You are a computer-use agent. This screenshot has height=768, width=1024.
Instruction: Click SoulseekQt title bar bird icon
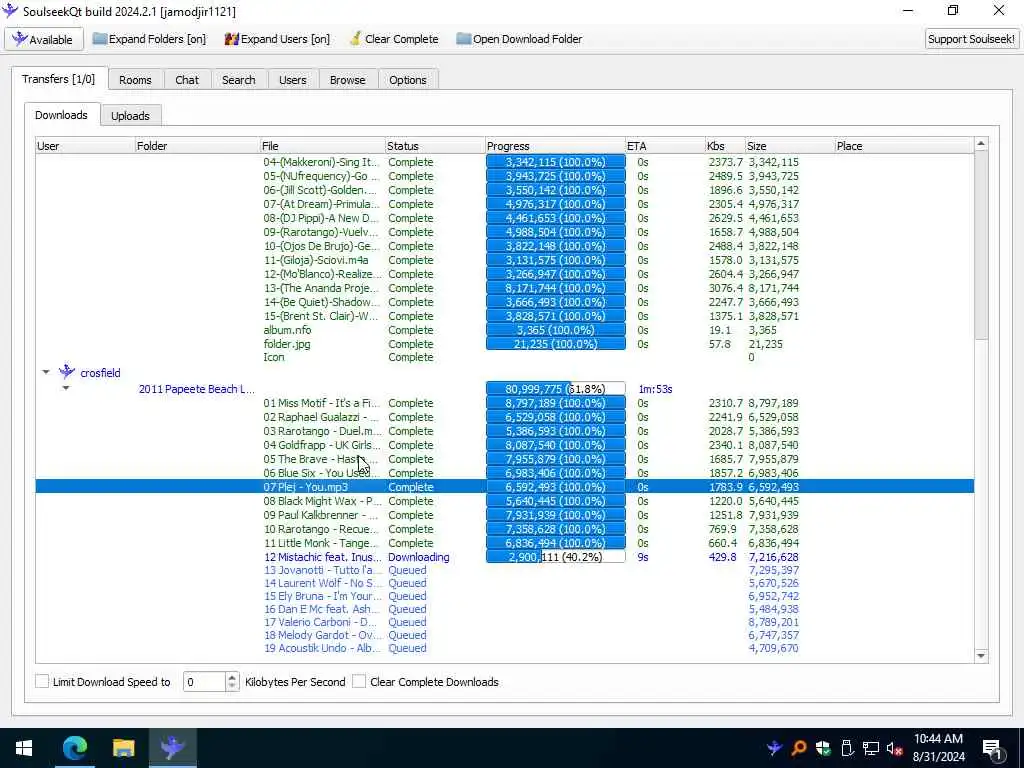[x=10, y=10]
